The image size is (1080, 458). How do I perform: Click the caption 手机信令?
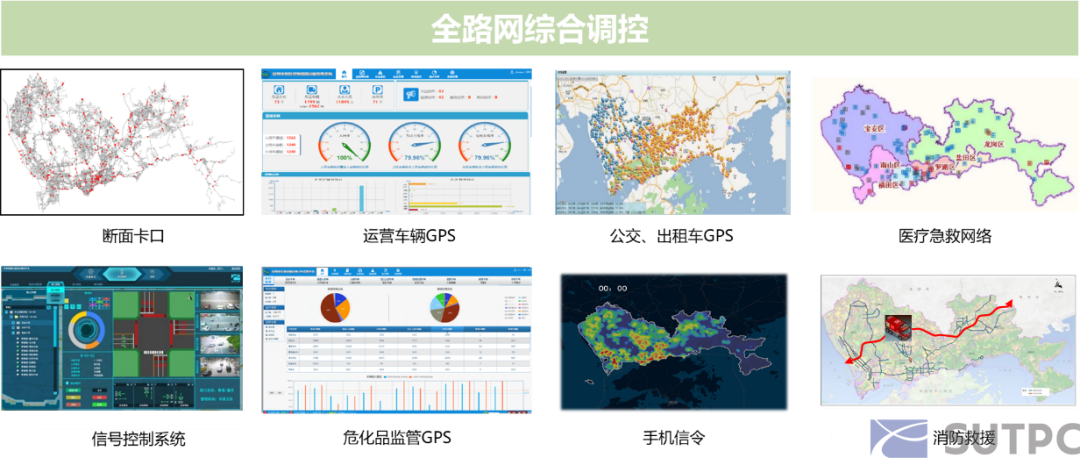[x=674, y=437]
